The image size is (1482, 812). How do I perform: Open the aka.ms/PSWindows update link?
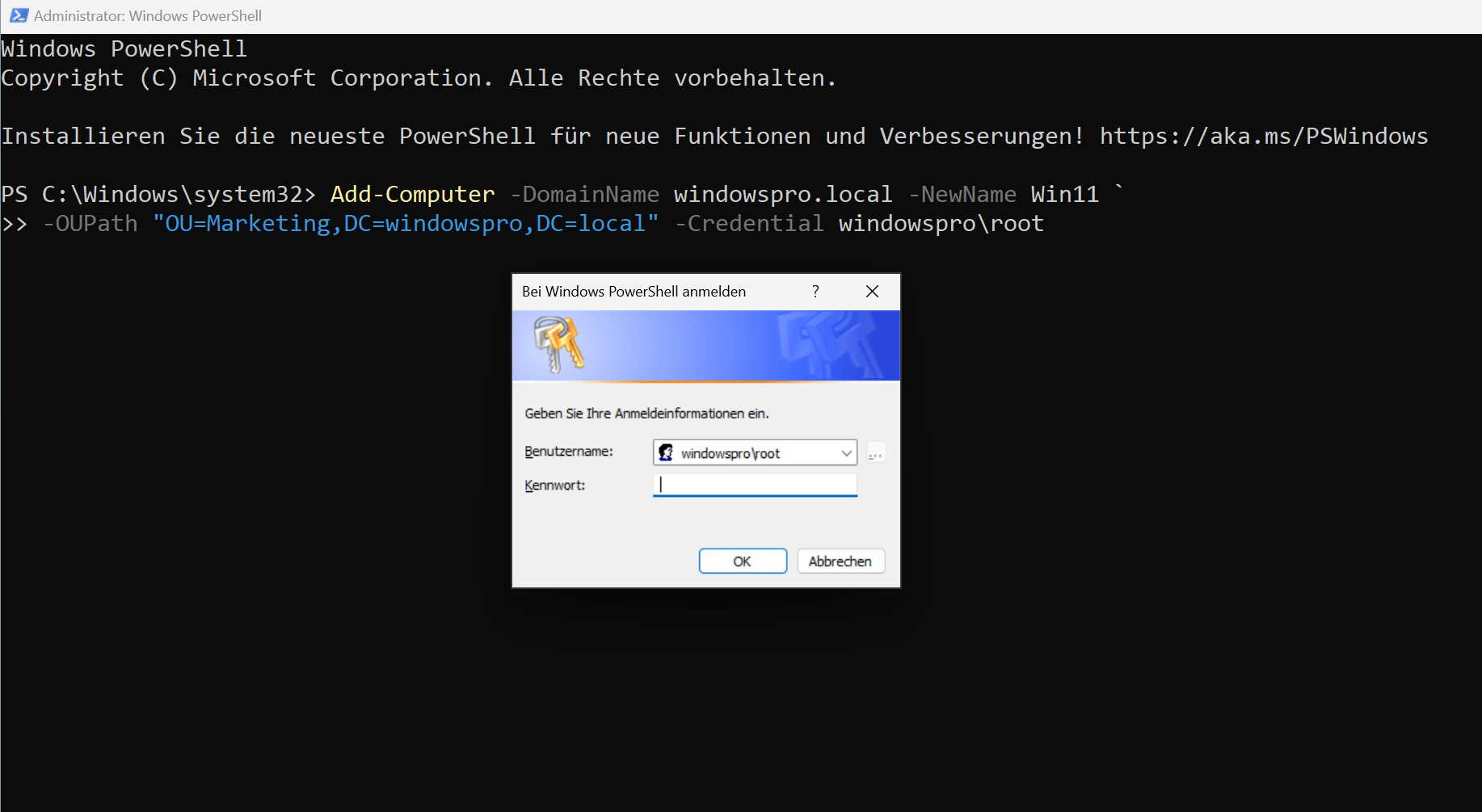tap(1263, 136)
